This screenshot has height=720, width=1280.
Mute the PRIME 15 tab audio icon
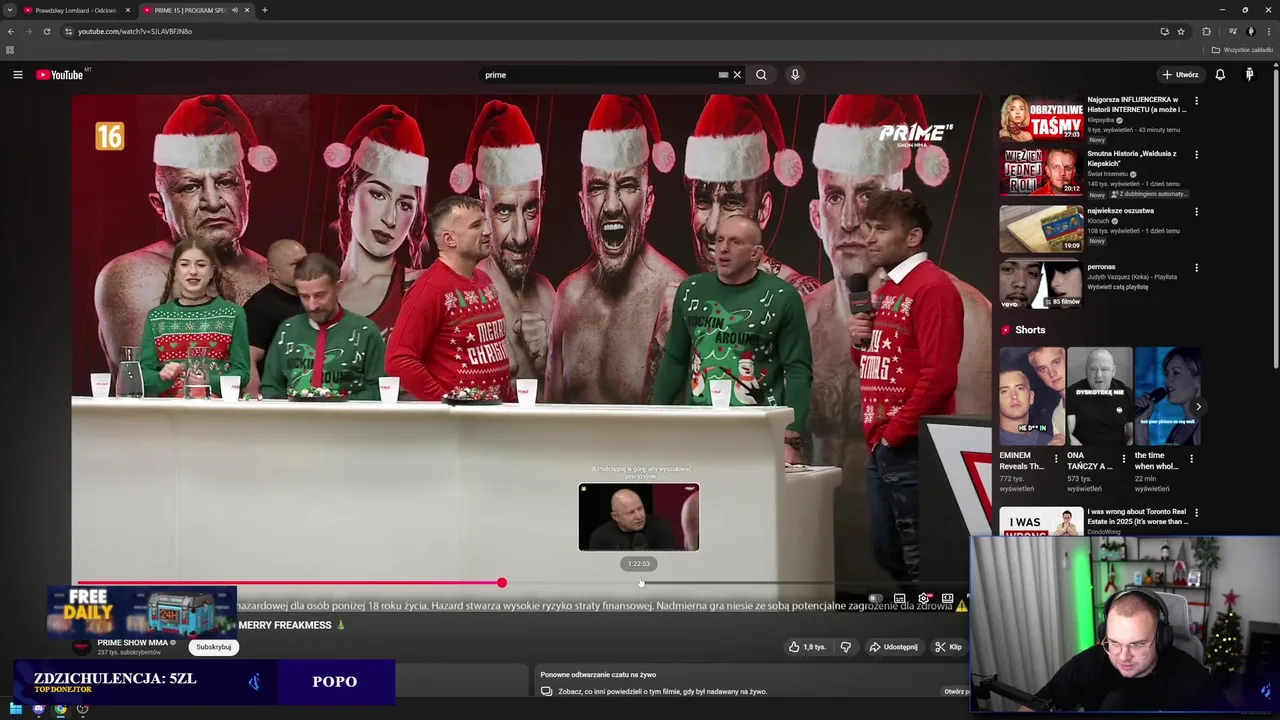click(x=235, y=10)
